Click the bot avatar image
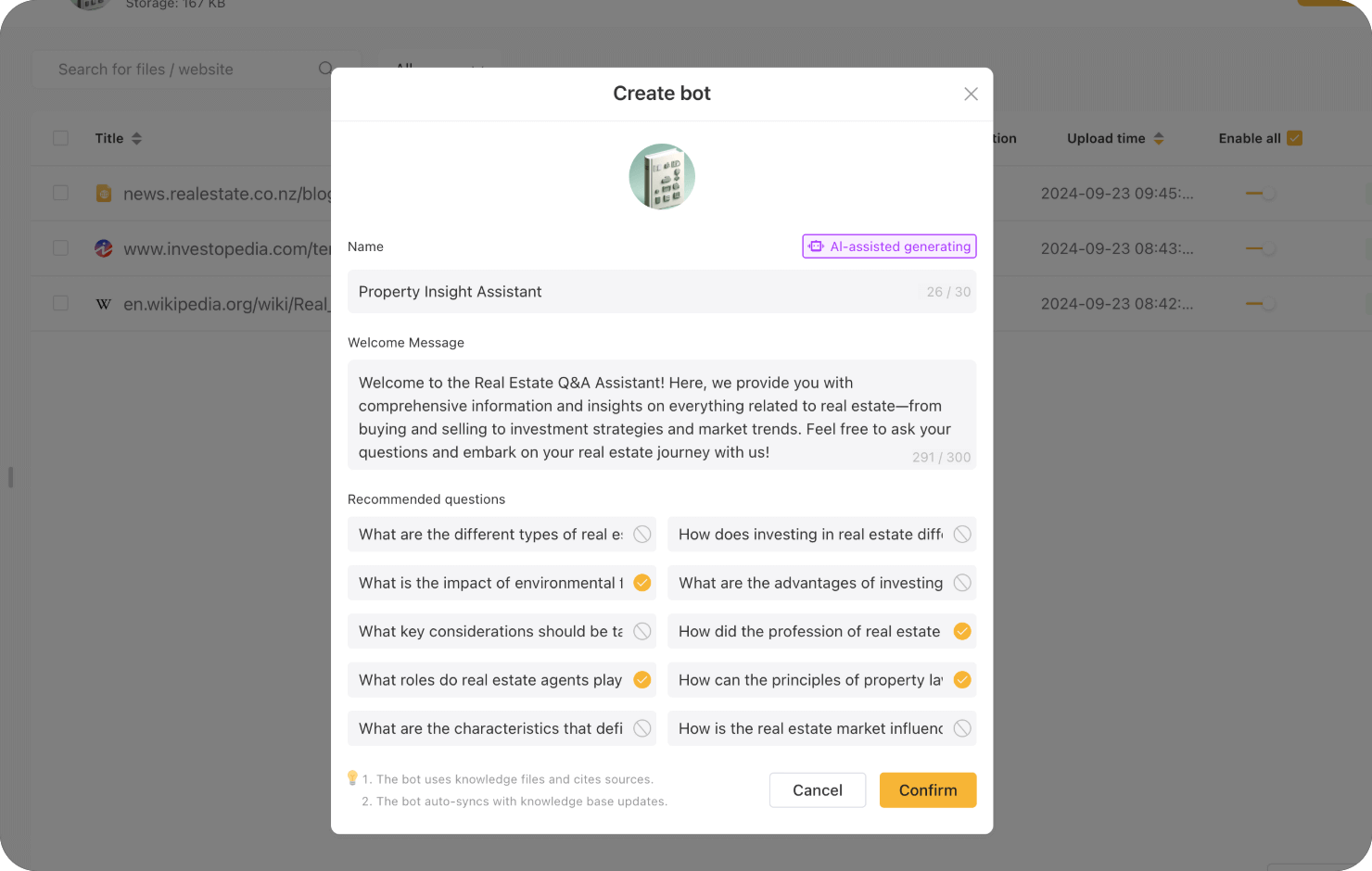 coord(662,176)
